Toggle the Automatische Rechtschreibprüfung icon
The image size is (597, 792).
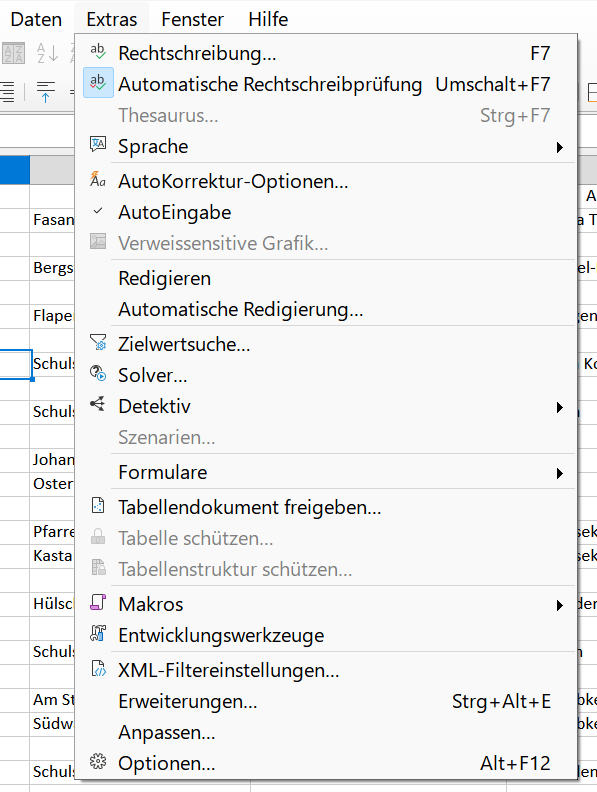click(x=98, y=82)
